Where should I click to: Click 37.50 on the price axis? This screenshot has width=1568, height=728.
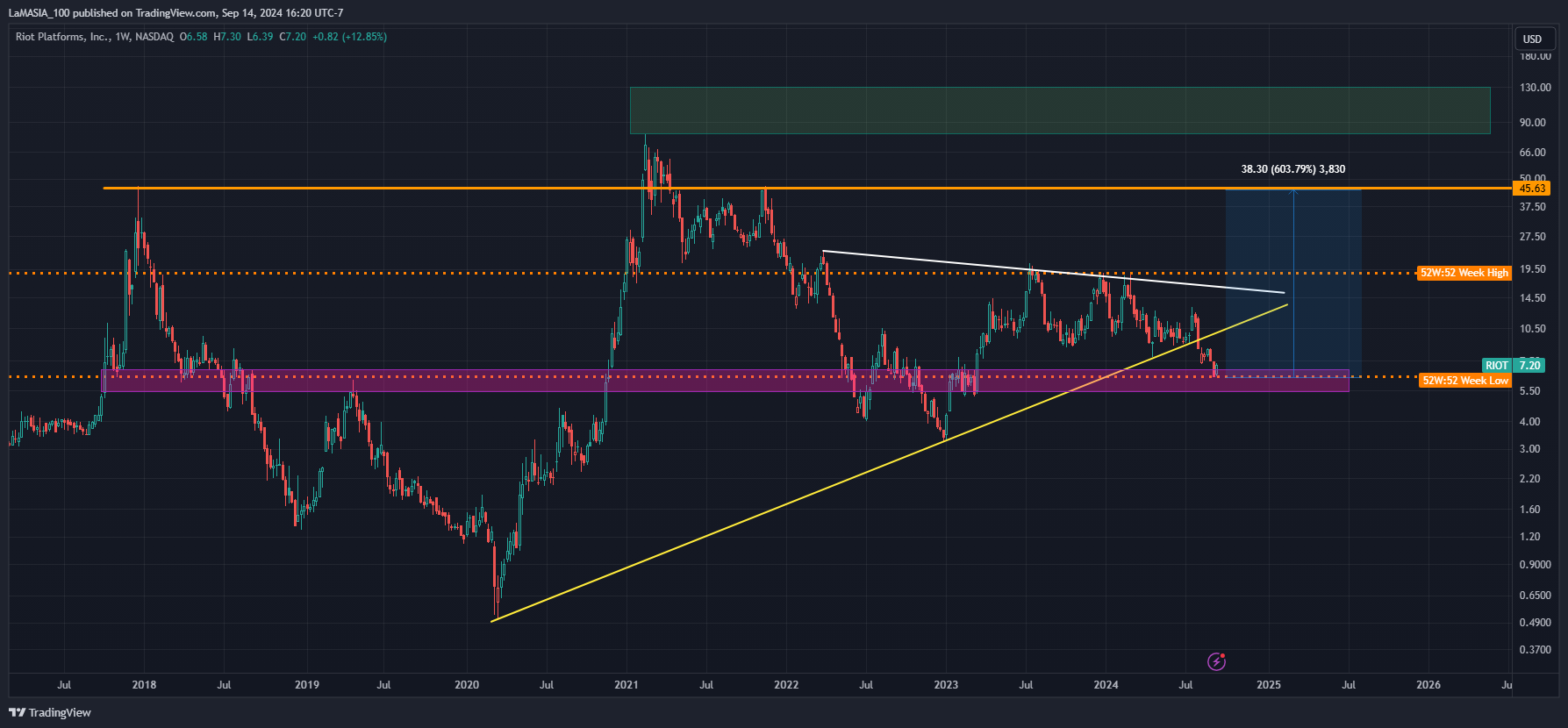tap(1533, 207)
